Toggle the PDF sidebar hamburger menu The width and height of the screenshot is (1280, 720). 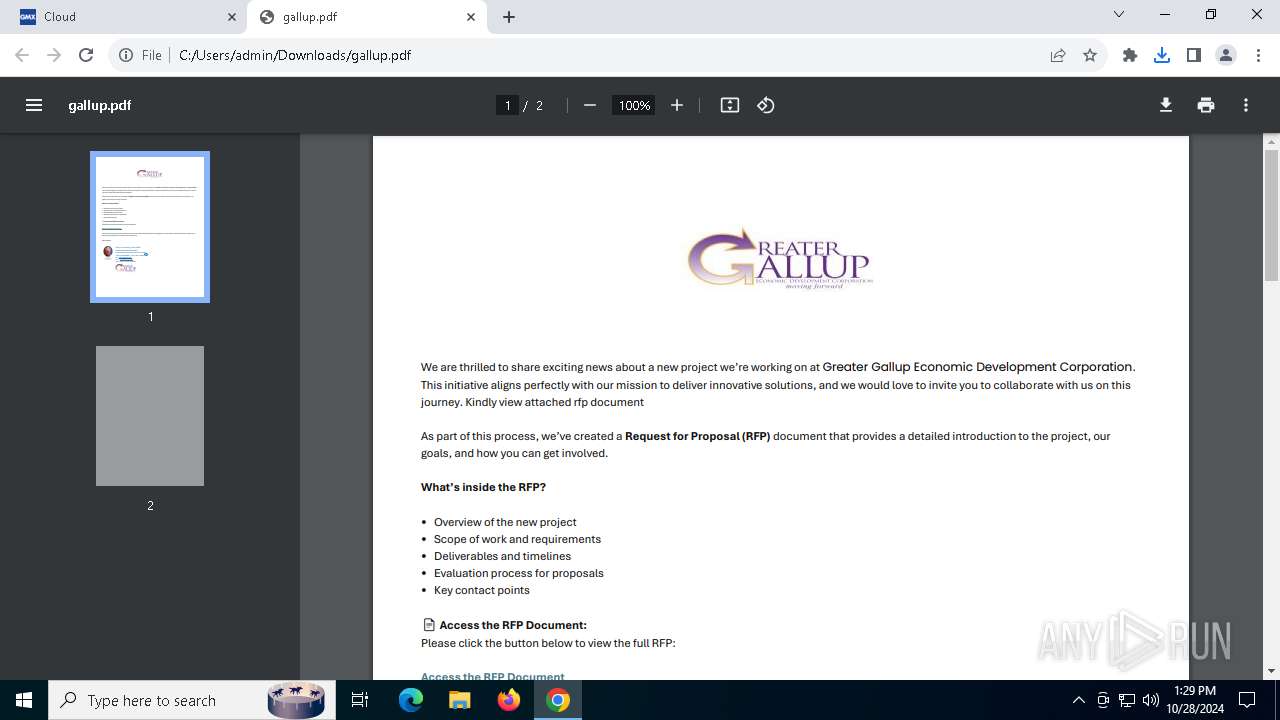click(x=34, y=105)
